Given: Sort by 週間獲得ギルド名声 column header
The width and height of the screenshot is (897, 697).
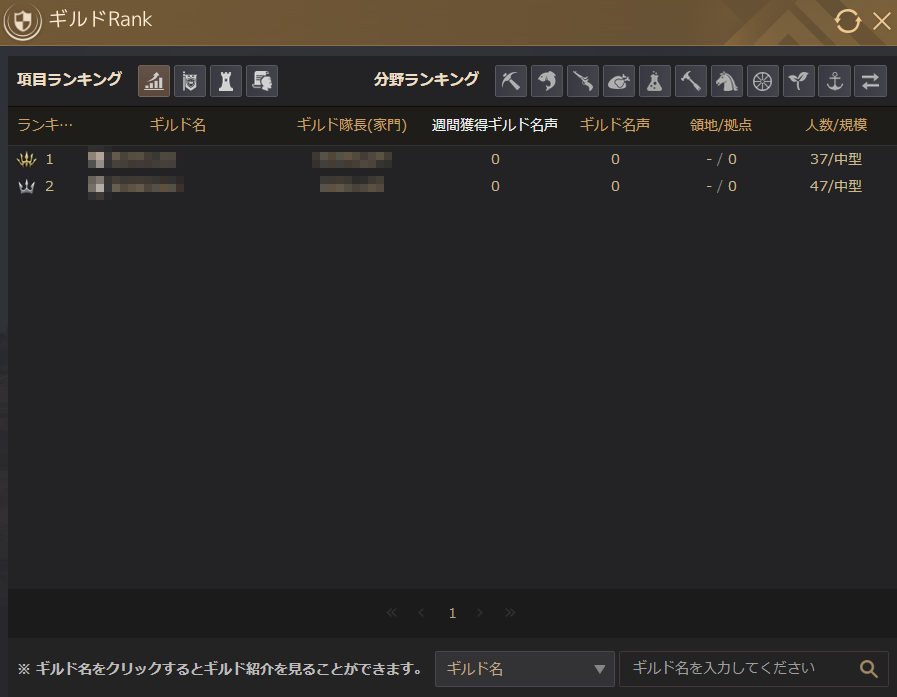Looking at the screenshot, I should point(495,125).
